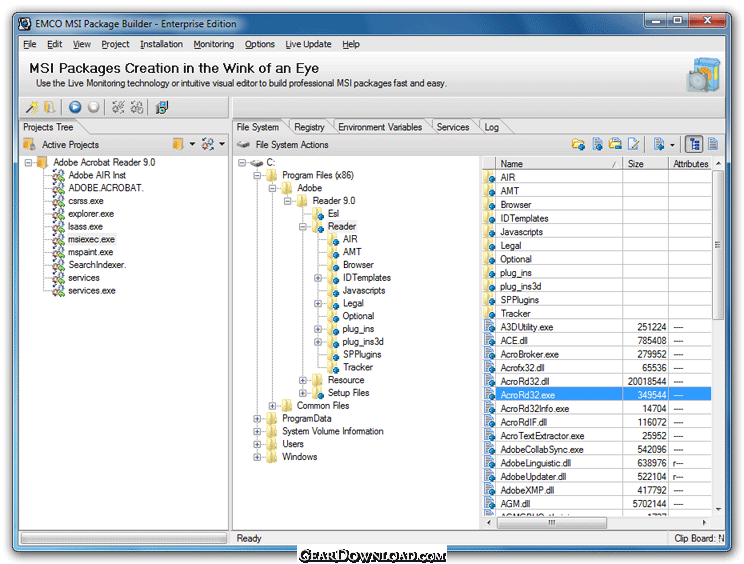Image resolution: width=744 pixels, height=564 pixels.
Task: Click the gray stop monitoring button
Action: [93, 108]
